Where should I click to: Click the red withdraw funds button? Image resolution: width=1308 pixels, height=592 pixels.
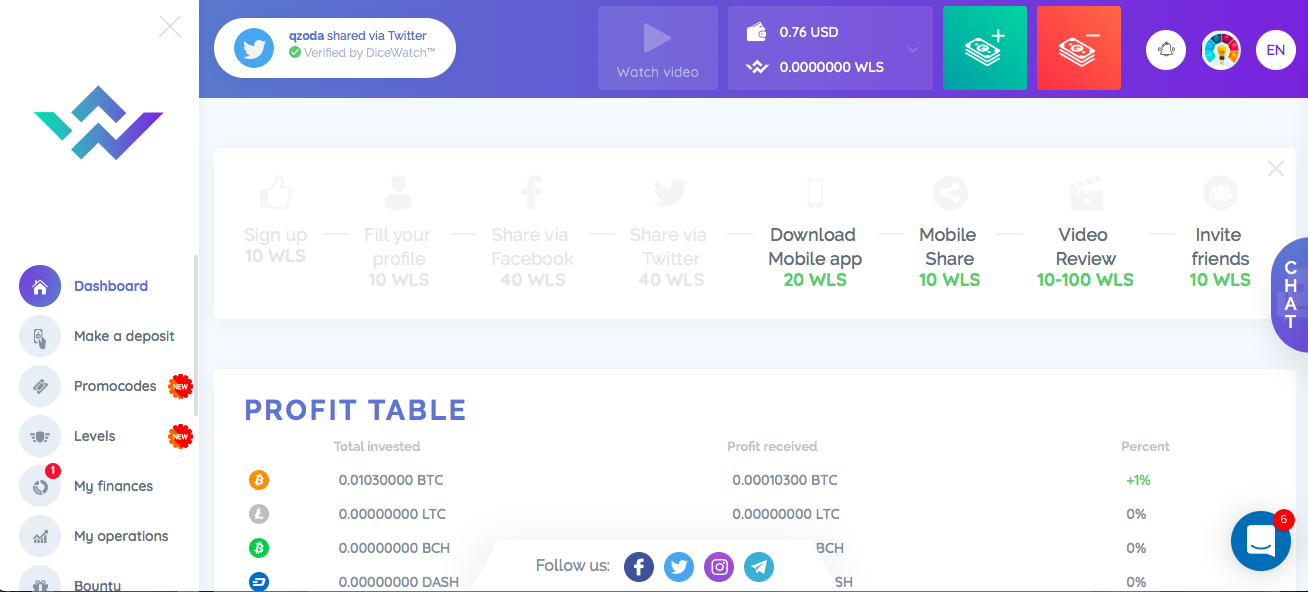[1078, 47]
